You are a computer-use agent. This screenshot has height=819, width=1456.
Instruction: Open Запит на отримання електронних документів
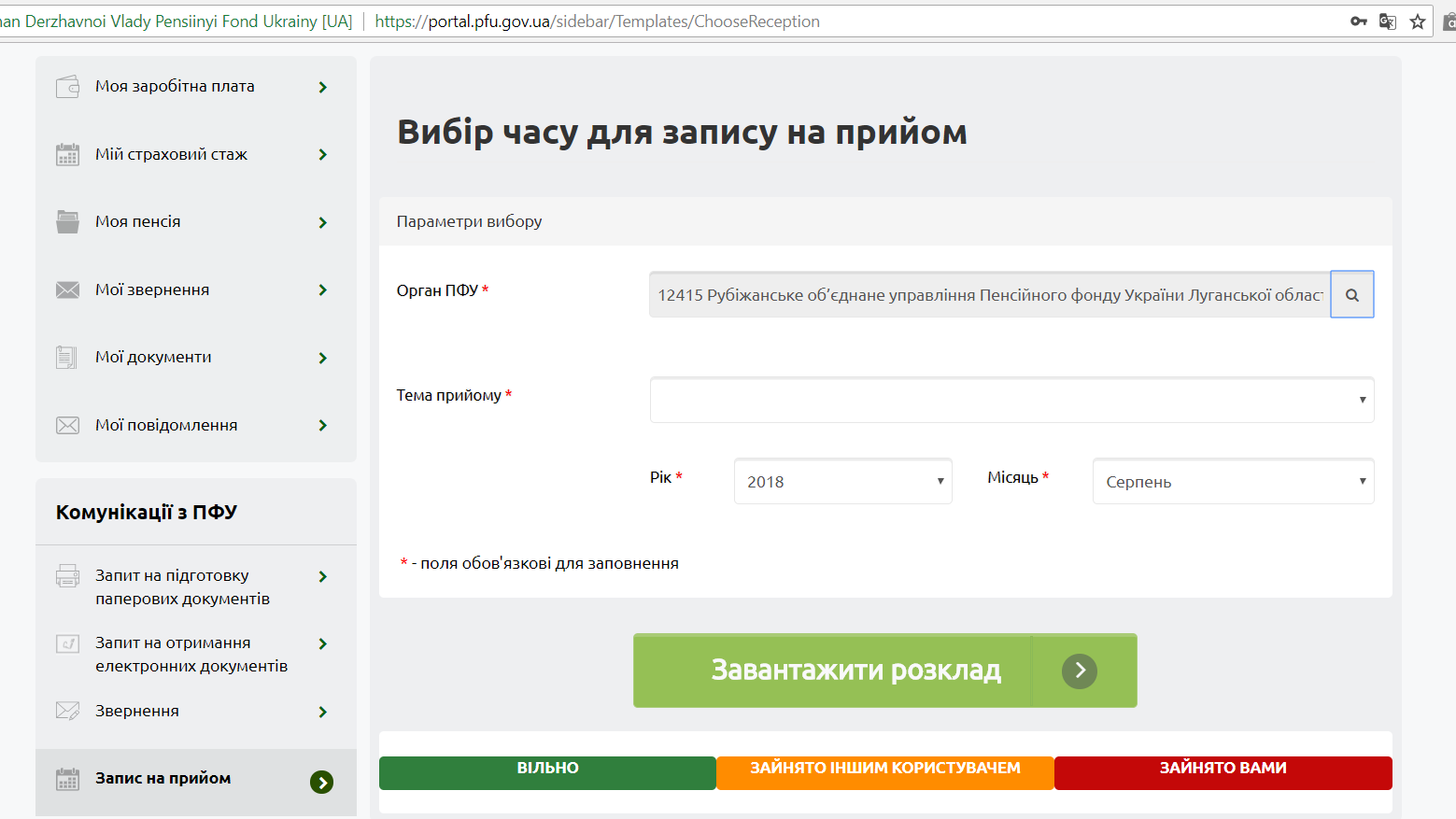(191, 655)
